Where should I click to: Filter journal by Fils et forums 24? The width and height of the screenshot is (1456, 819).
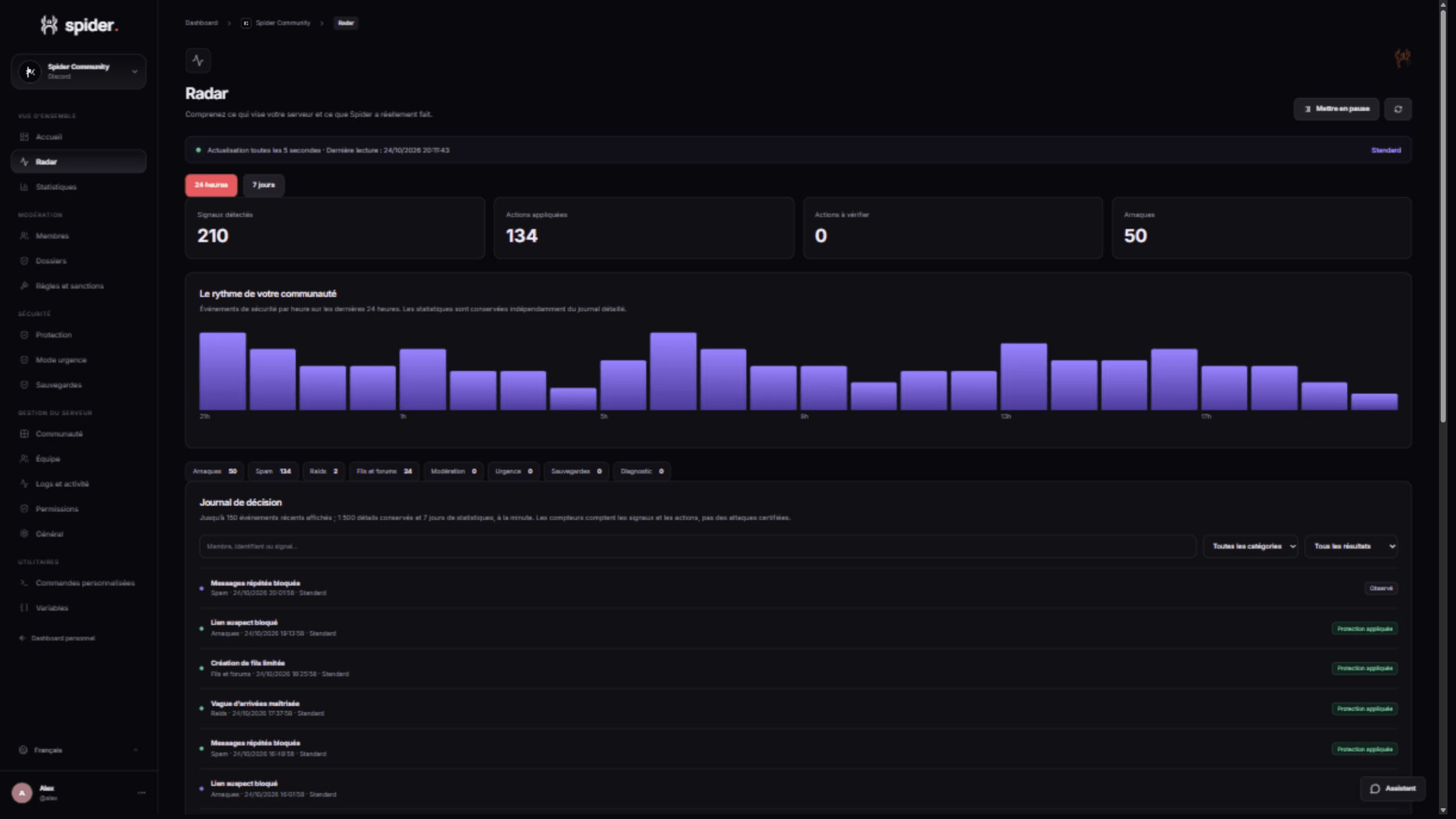384,471
